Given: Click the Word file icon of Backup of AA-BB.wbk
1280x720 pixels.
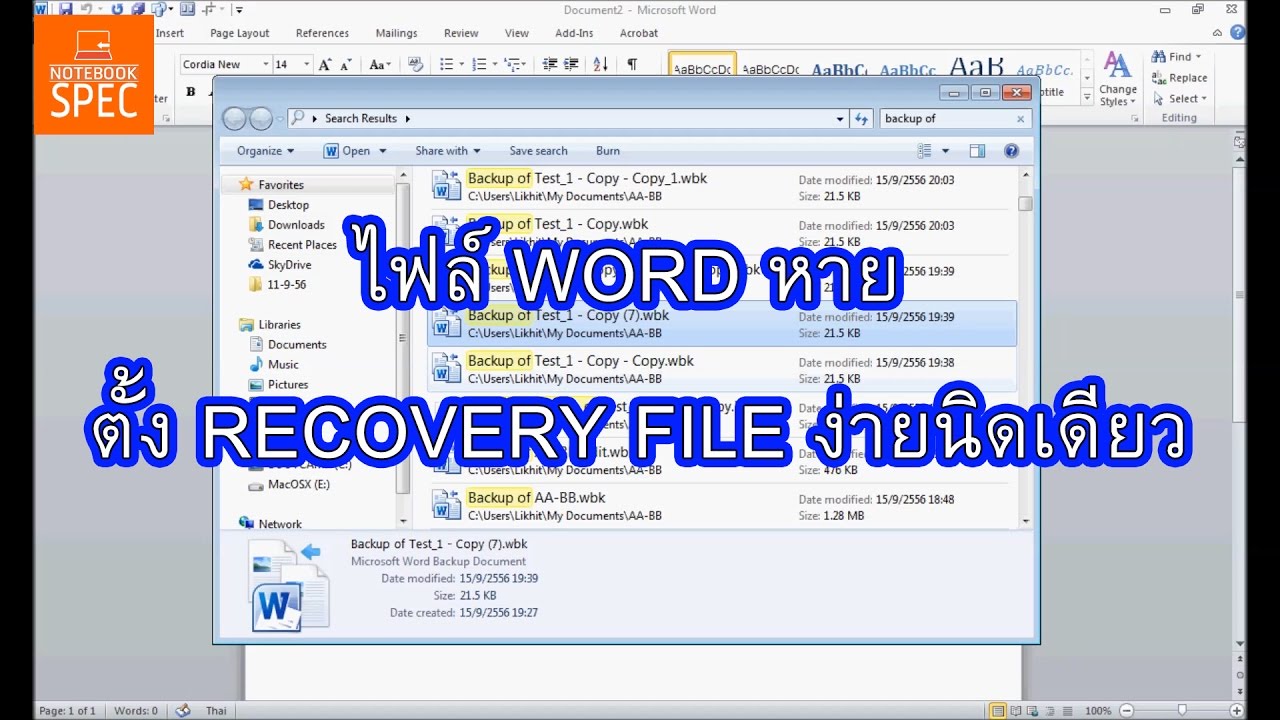Looking at the screenshot, I should (x=446, y=505).
